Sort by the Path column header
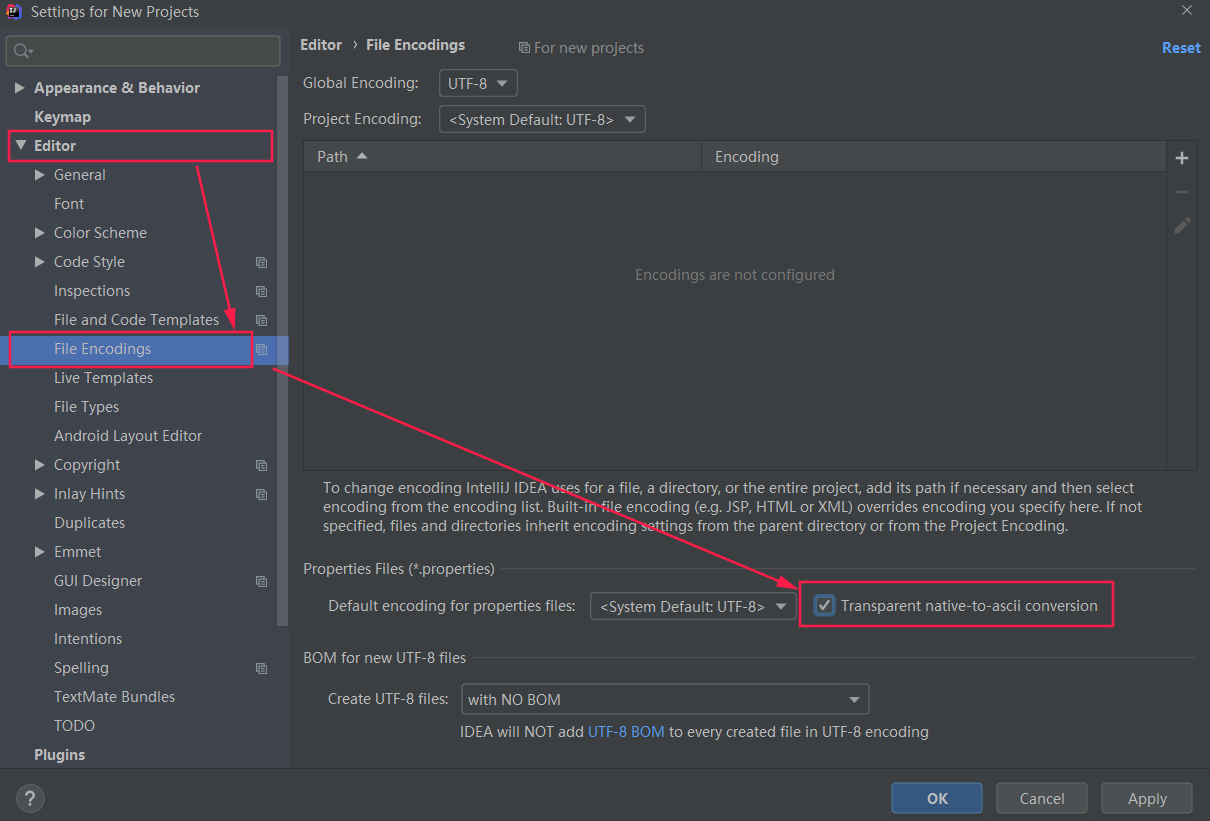1210x821 pixels. pyautogui.click(x=503, y=157)
